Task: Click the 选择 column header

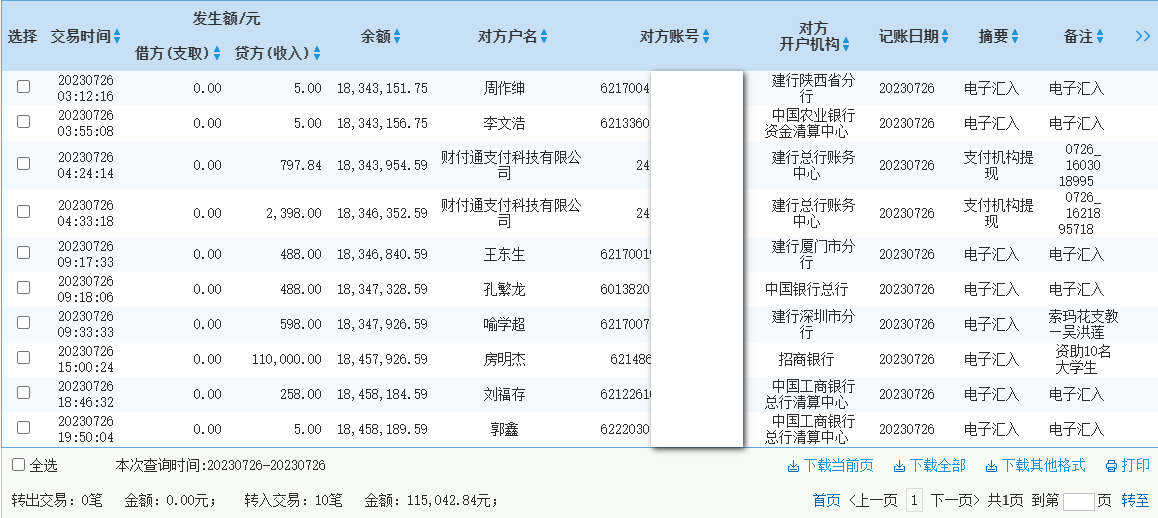Action: click(x=23, y=36)
